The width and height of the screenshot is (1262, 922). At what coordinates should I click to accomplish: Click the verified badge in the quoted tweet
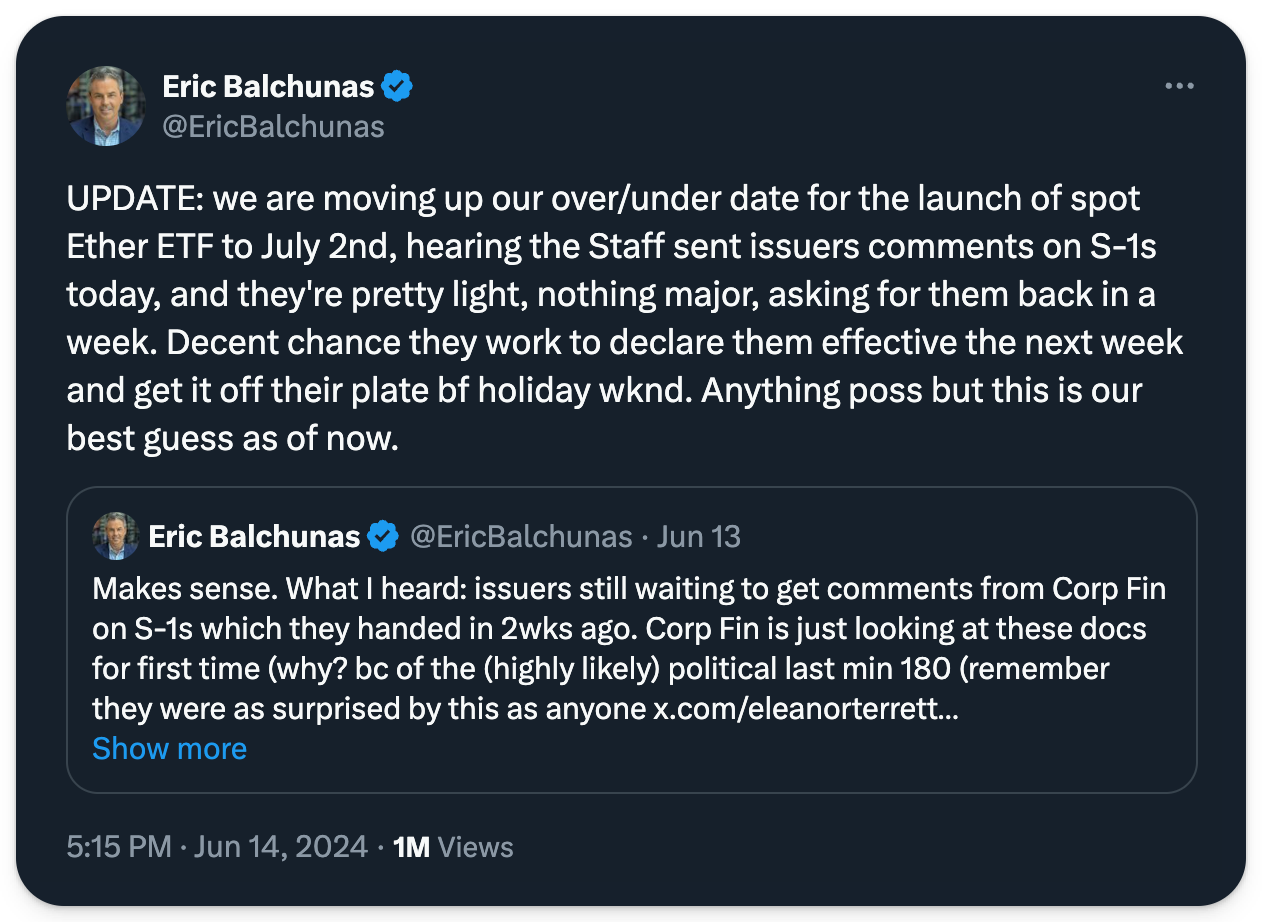(382, 537)
